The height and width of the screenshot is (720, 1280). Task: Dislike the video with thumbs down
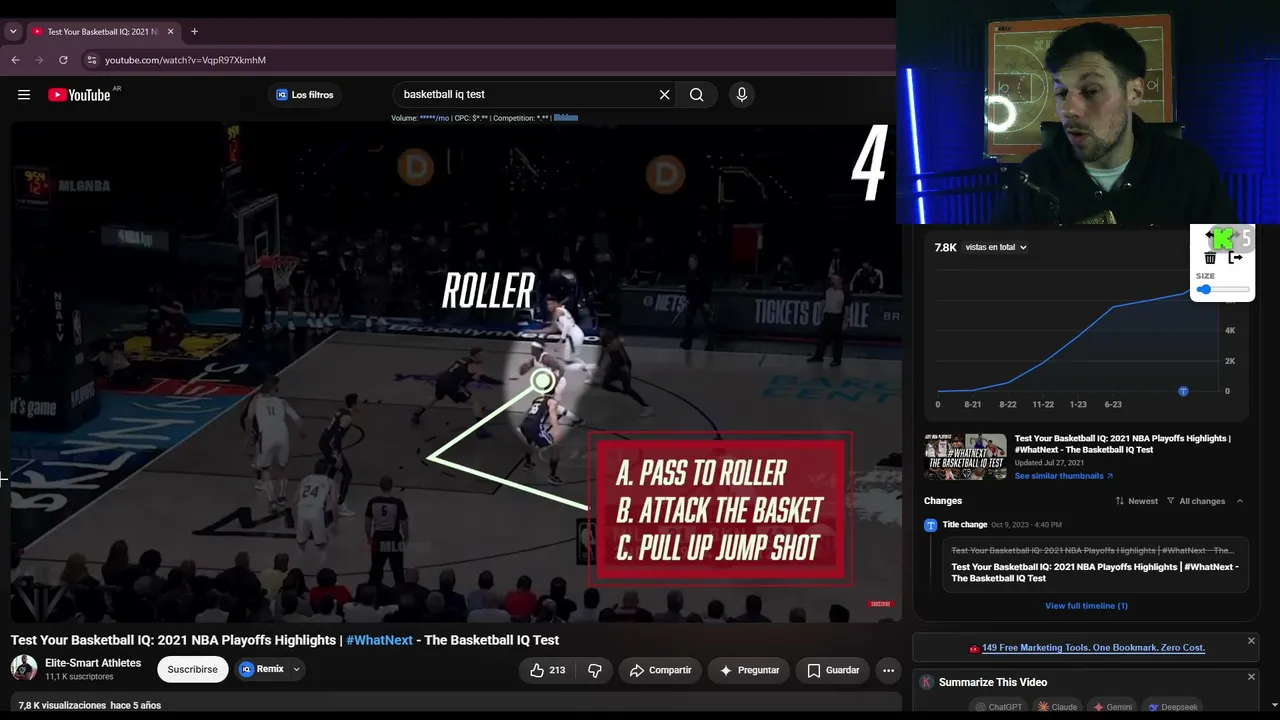tap(594, 670)
